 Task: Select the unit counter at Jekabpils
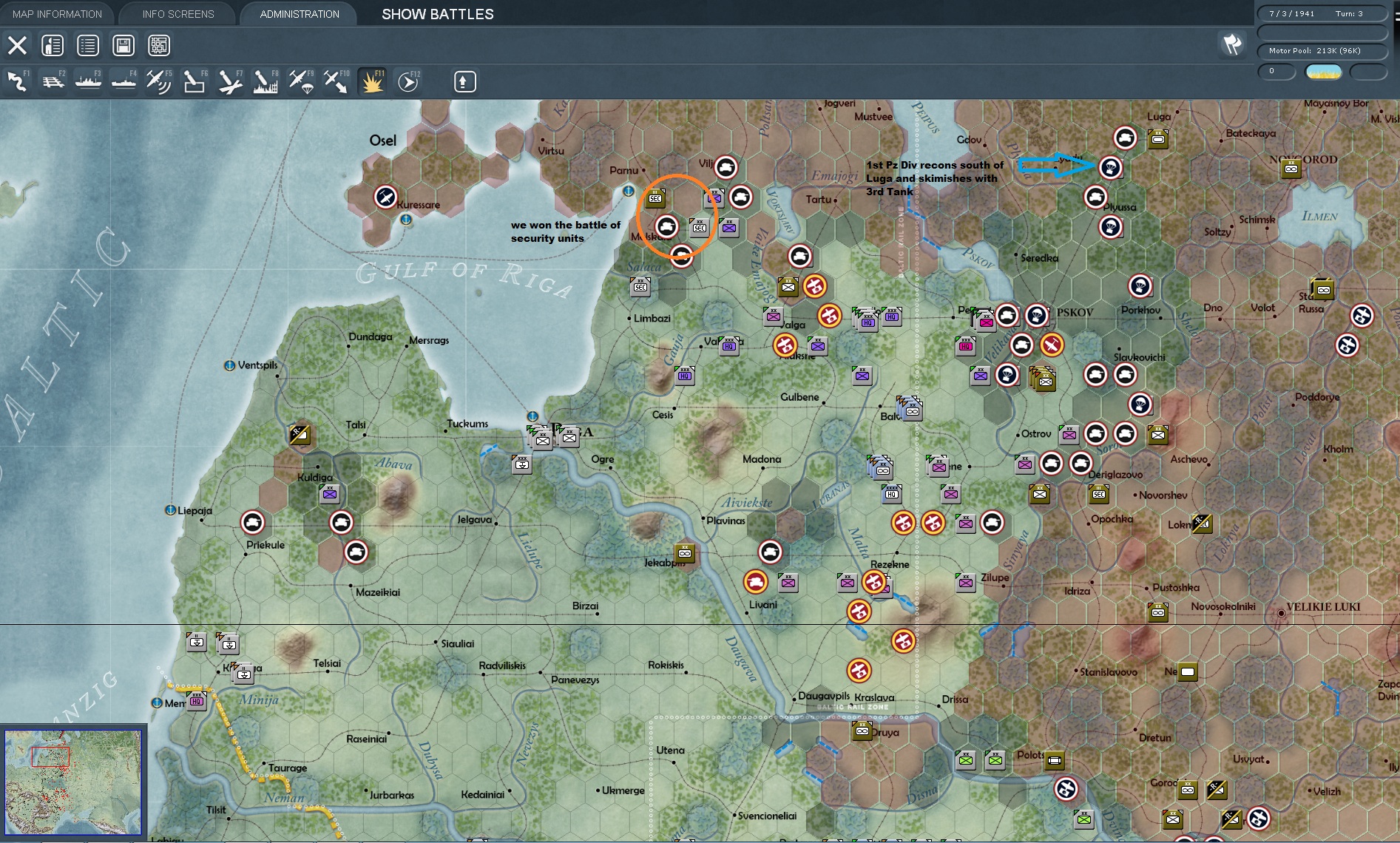tap(685, 552)
